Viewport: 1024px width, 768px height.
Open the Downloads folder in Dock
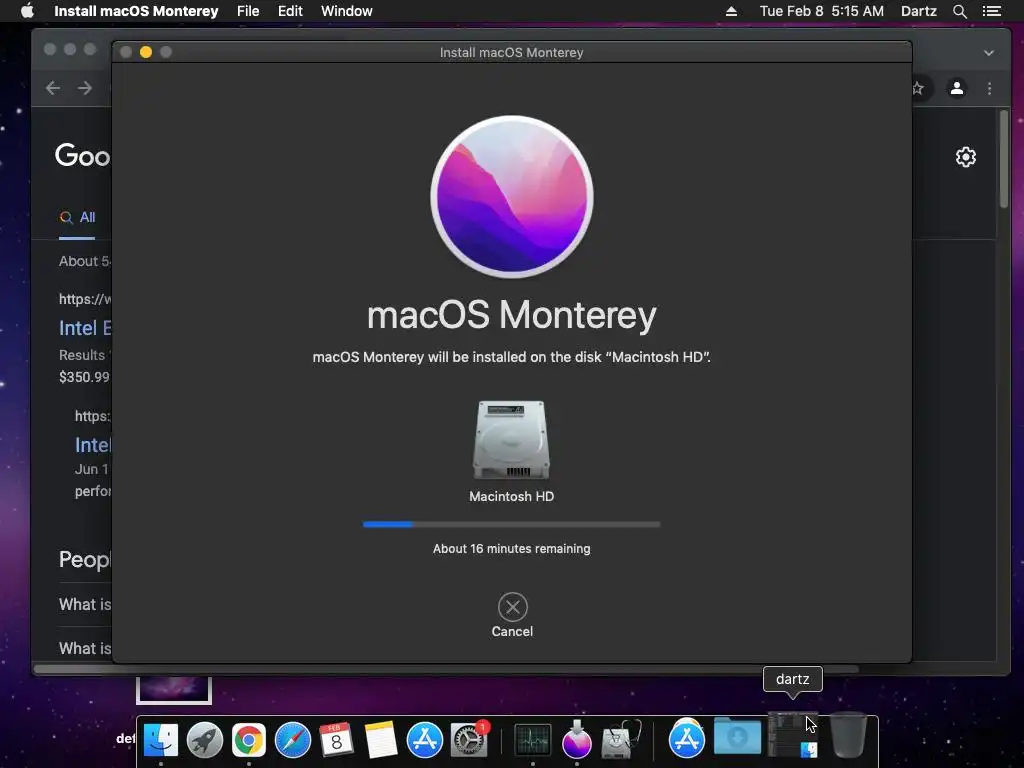click(737, 737)
